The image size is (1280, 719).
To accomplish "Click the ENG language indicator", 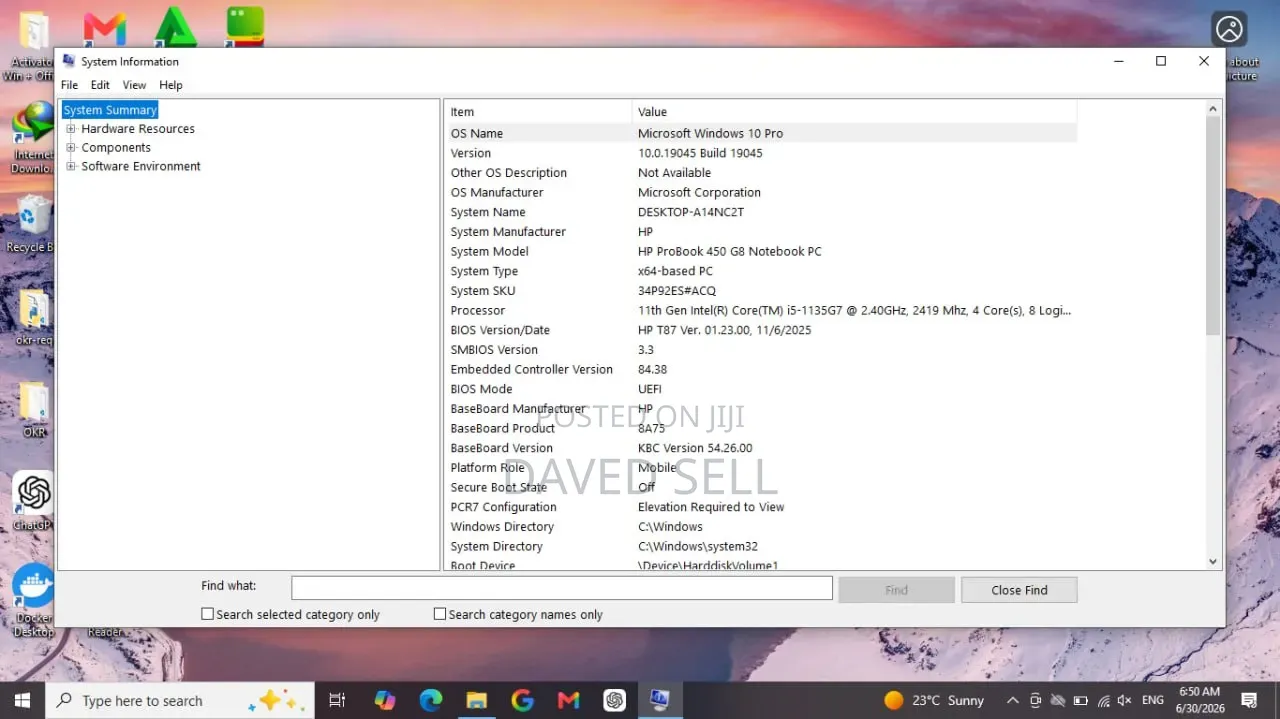I will pos(1153,700).
